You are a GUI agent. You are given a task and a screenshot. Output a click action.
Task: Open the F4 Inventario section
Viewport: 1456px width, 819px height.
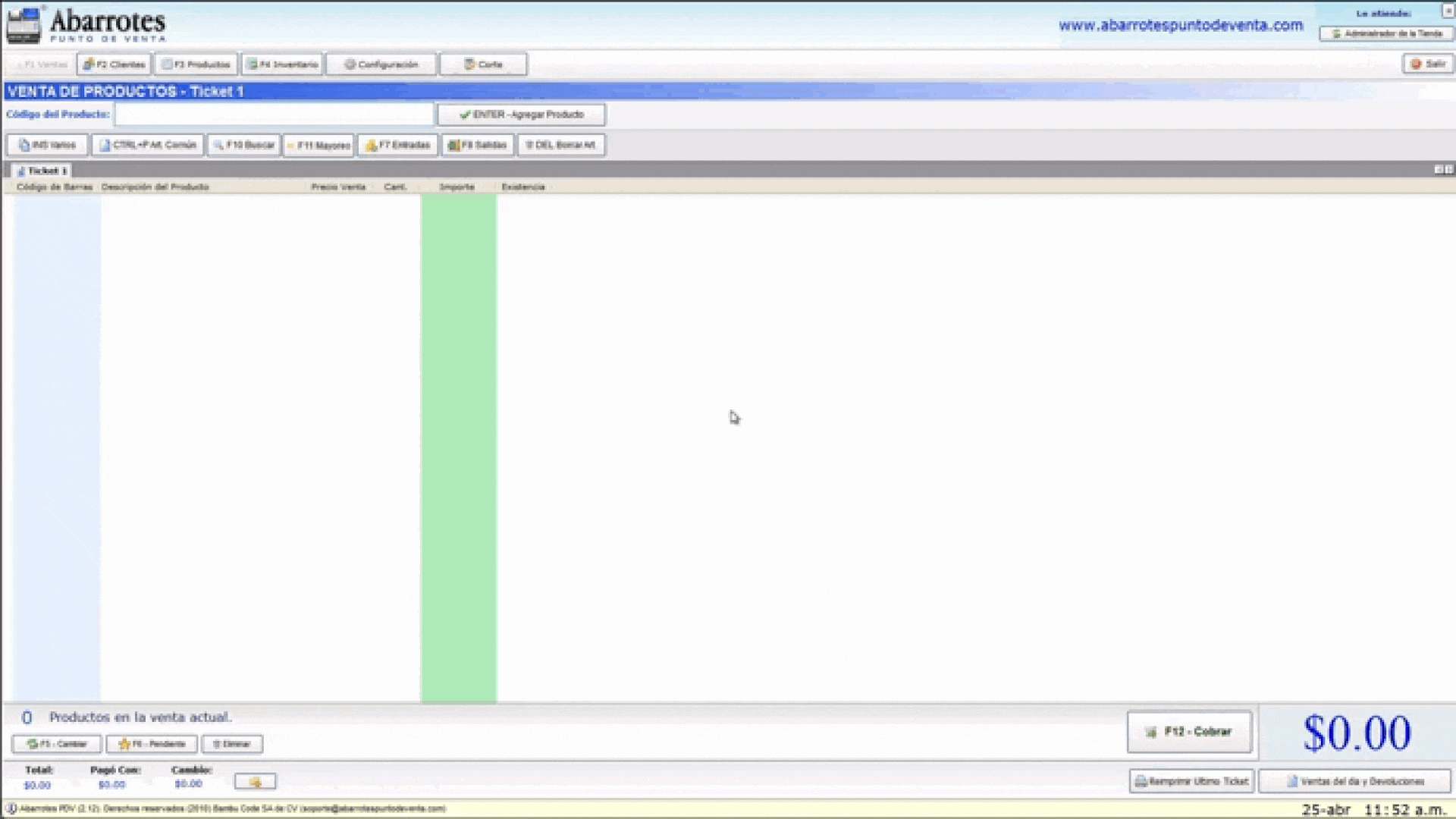click(282, 64)
